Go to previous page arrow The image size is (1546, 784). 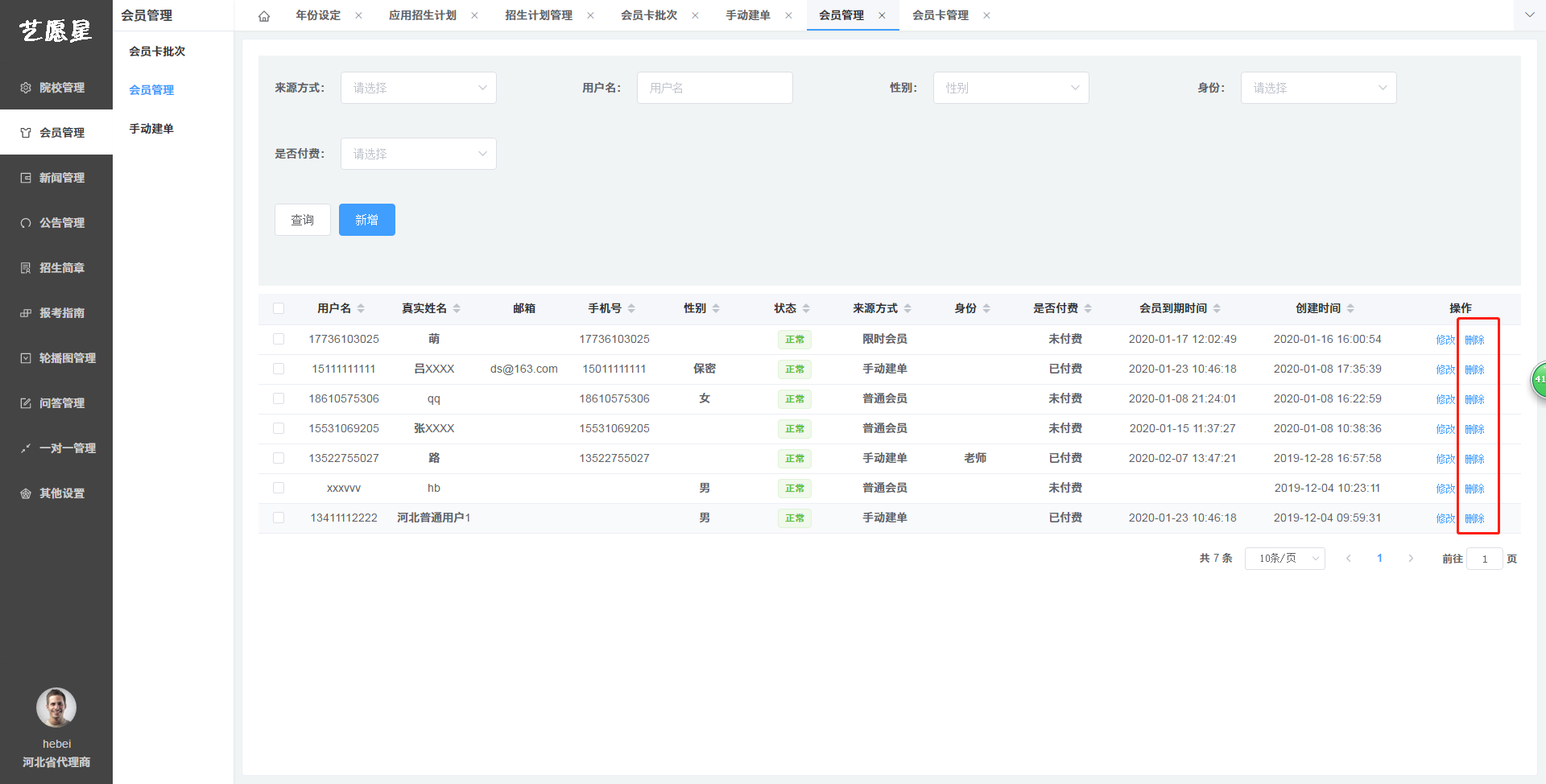[1348, 559]
